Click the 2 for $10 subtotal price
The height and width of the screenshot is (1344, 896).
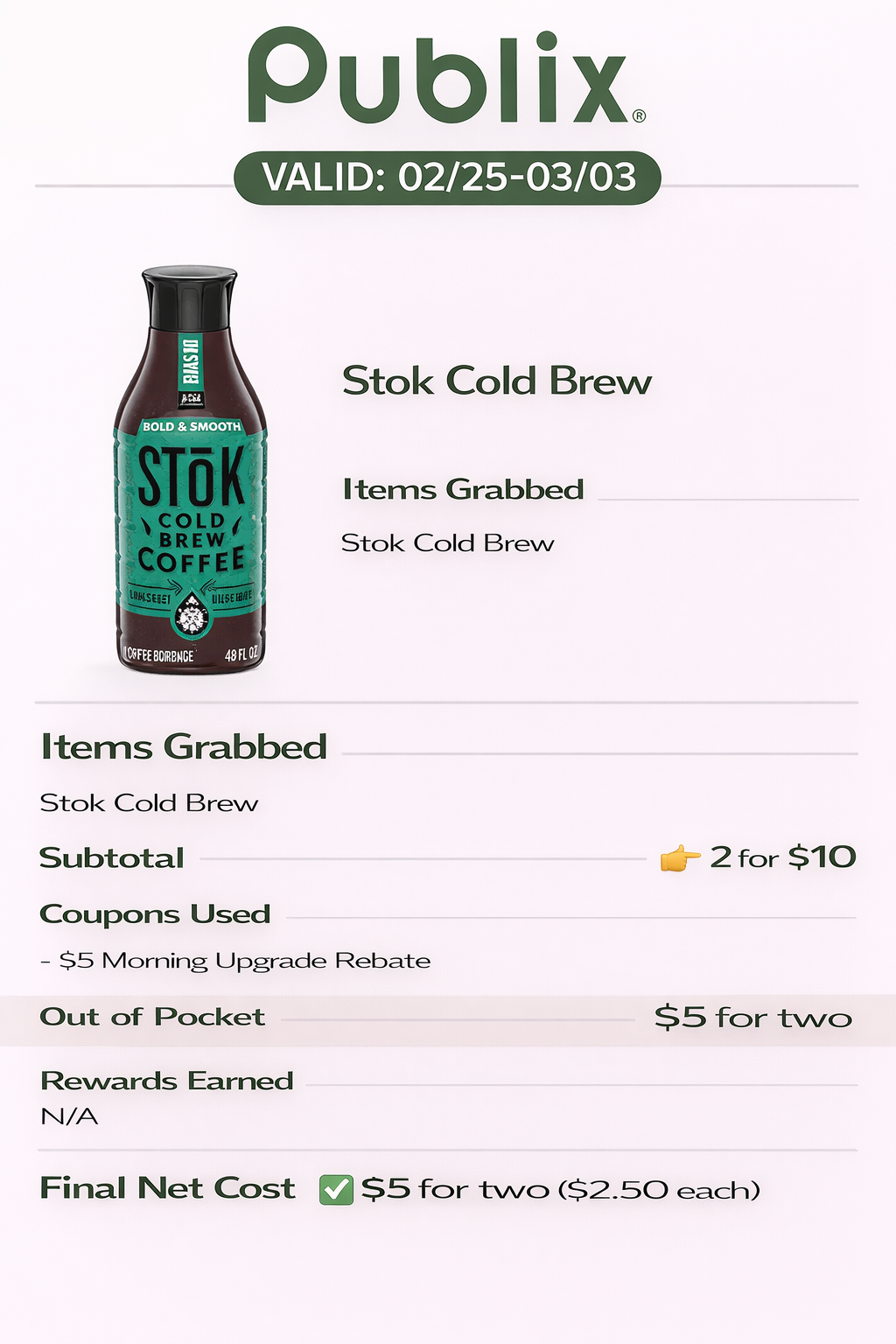click(782, 857)
